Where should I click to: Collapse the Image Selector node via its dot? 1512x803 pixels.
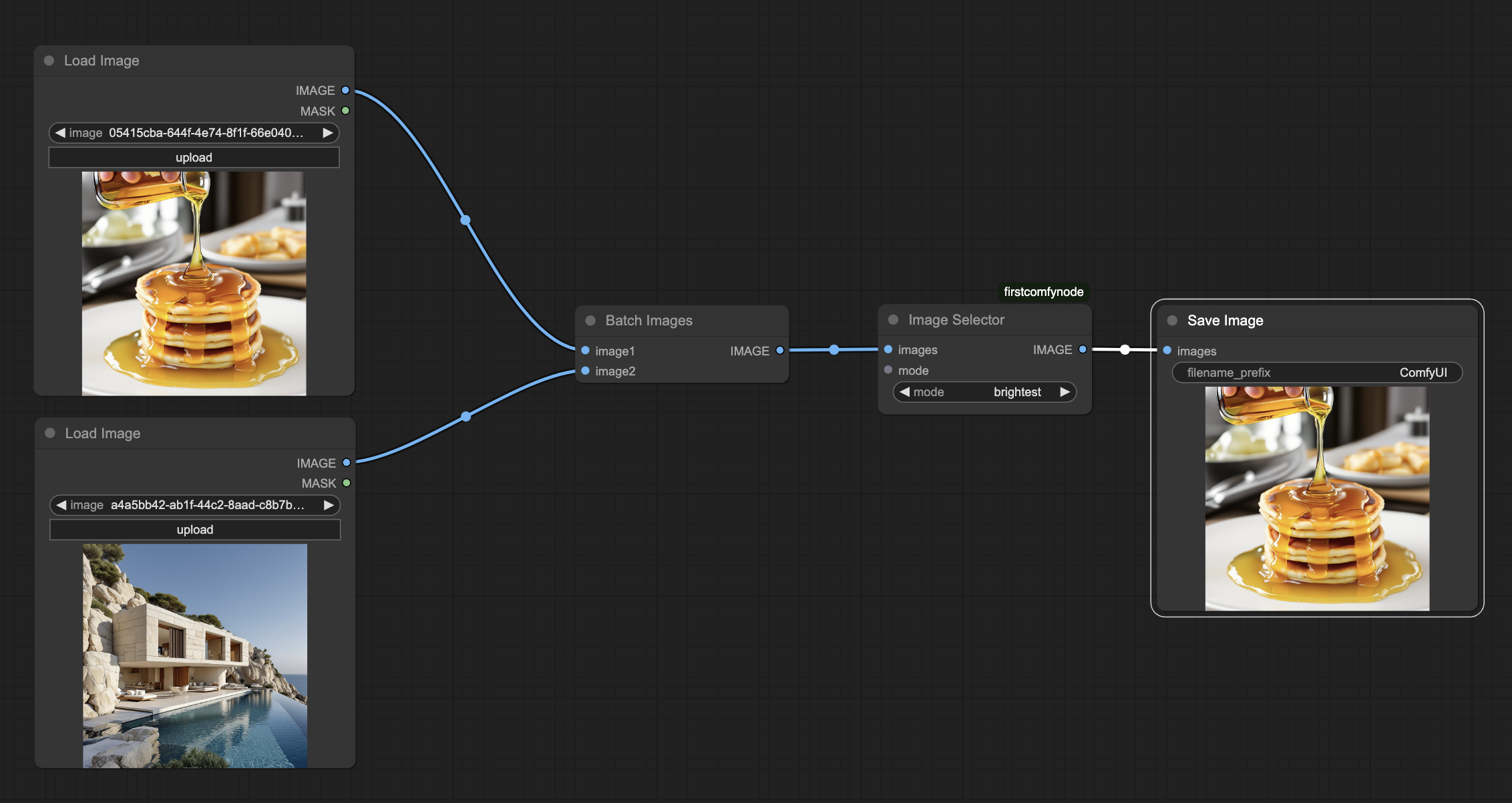tap(893, 320)
